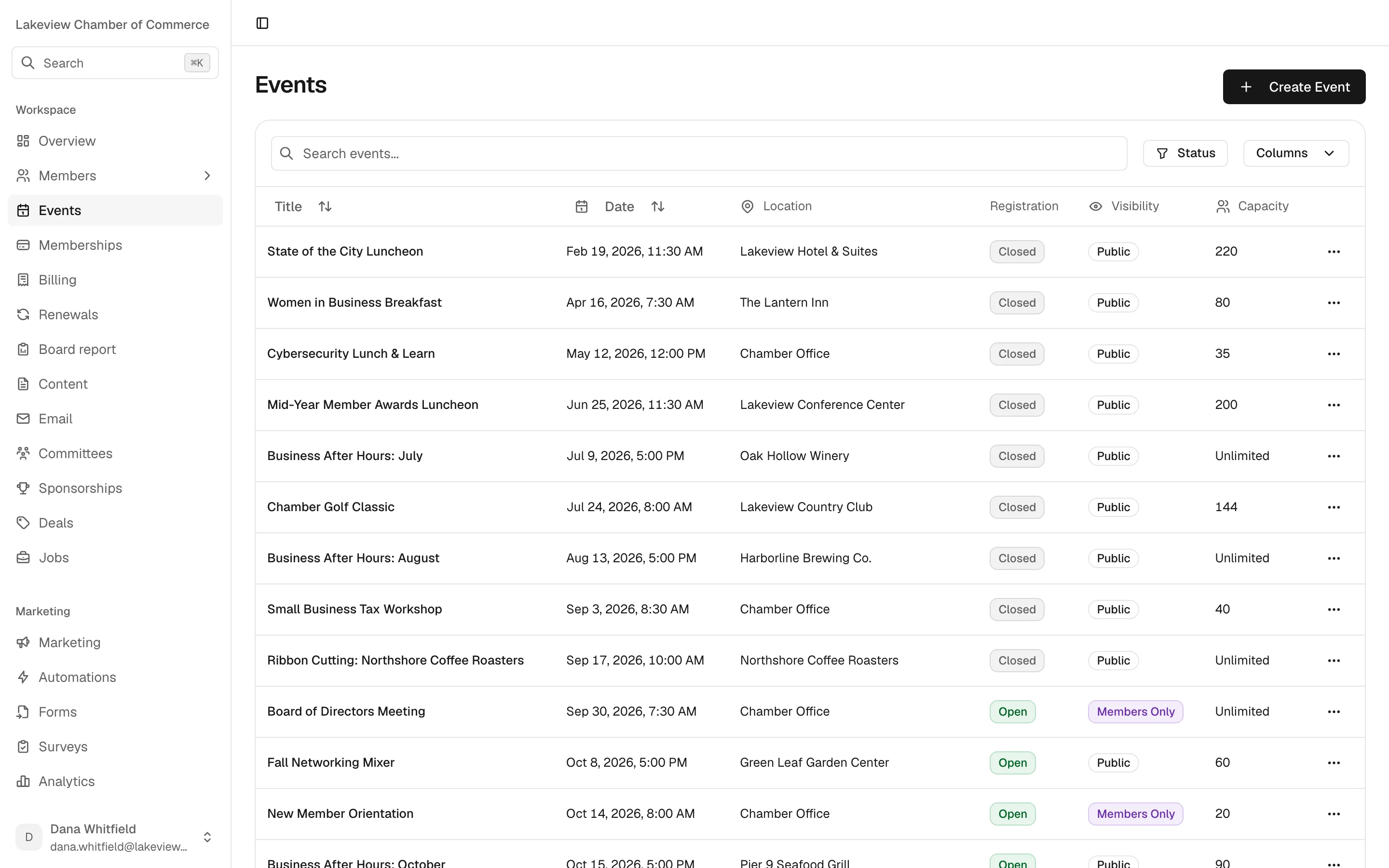The image size is (1389, 868).
Task: Open the Columns dropdown
Action: tap(1295, 153)
